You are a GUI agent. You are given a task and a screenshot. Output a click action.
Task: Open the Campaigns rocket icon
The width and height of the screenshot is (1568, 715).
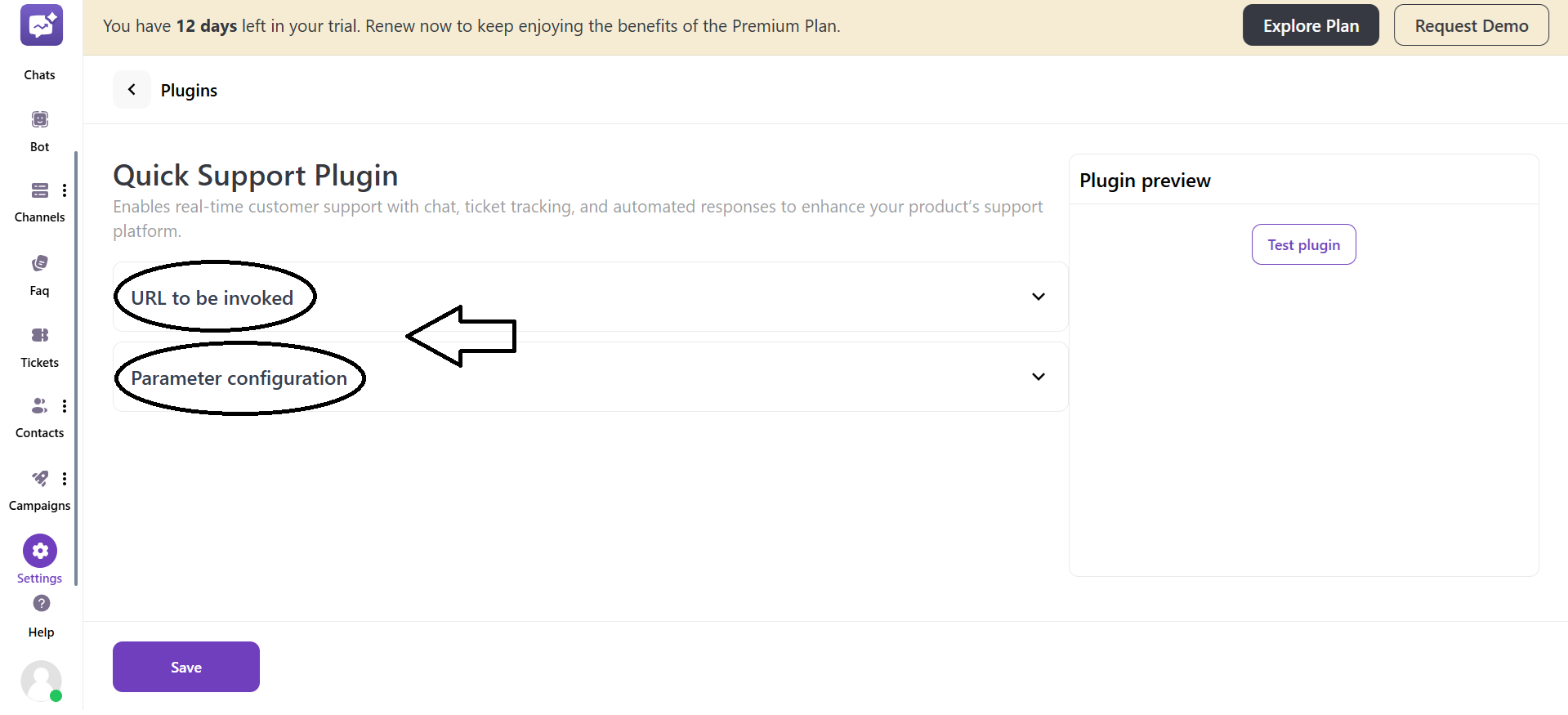[39, 478]
